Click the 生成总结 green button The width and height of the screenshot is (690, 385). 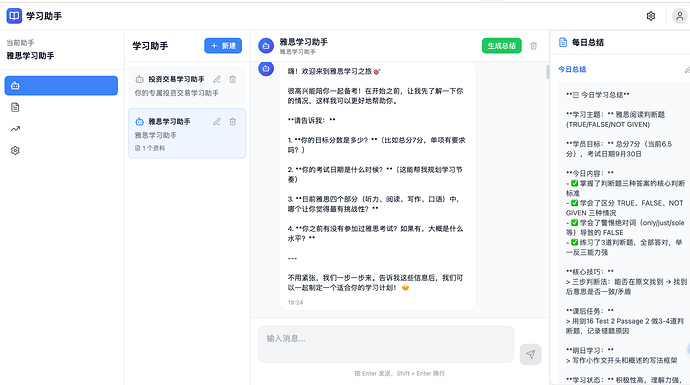point(502,46)
